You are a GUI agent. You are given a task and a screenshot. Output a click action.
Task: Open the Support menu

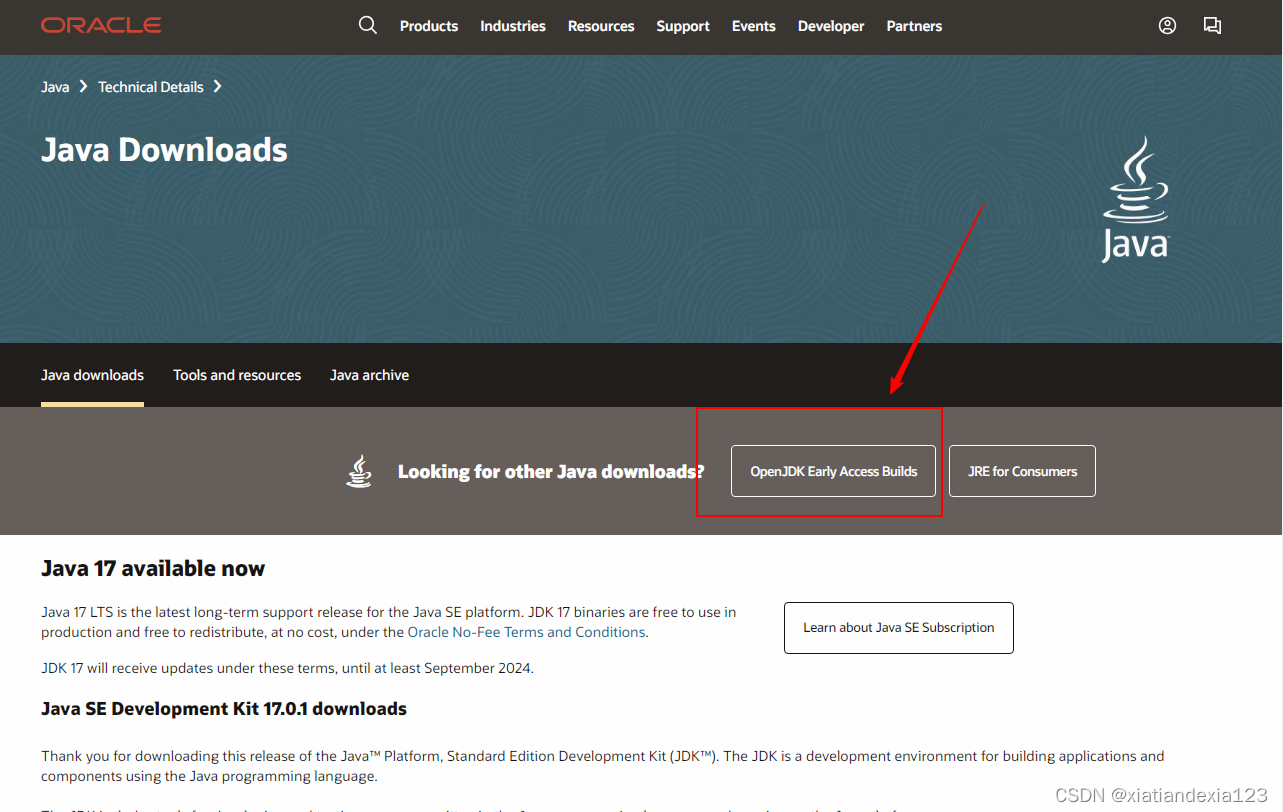(683, 26)
